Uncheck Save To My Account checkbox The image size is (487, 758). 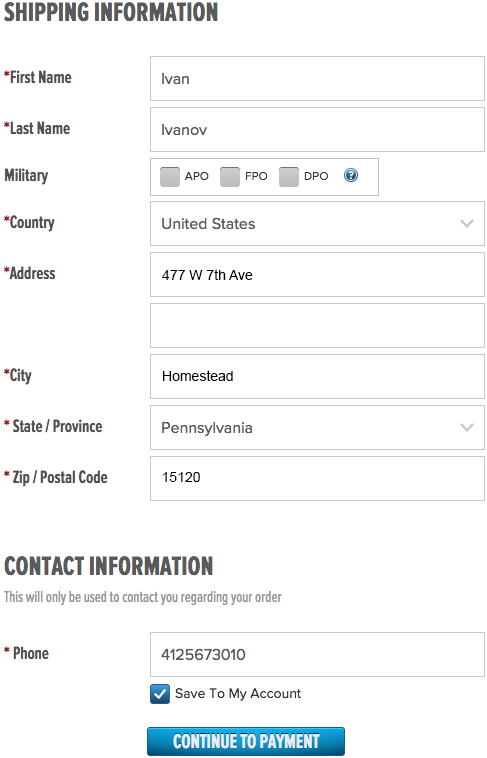[160, 694]
